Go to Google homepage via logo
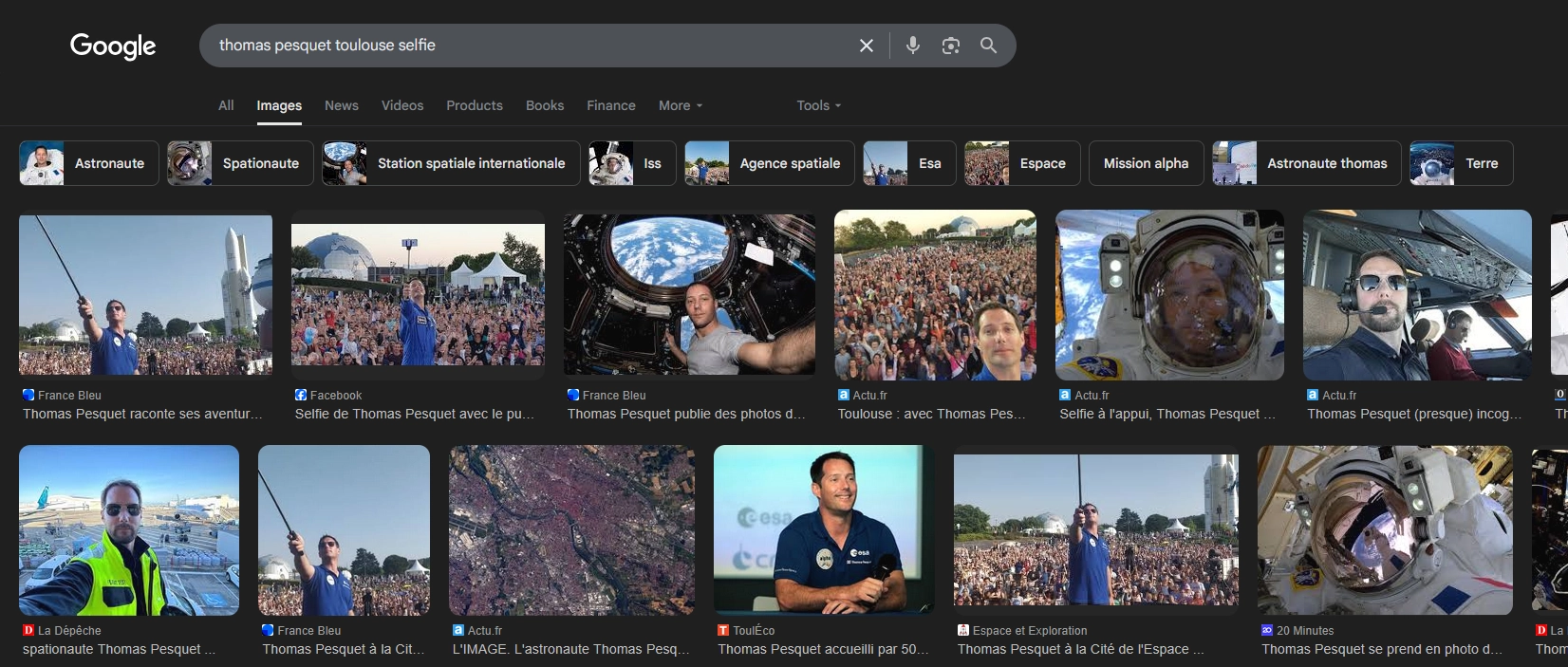This screenshot has height=667, width=1568. [x=113, y=46]
